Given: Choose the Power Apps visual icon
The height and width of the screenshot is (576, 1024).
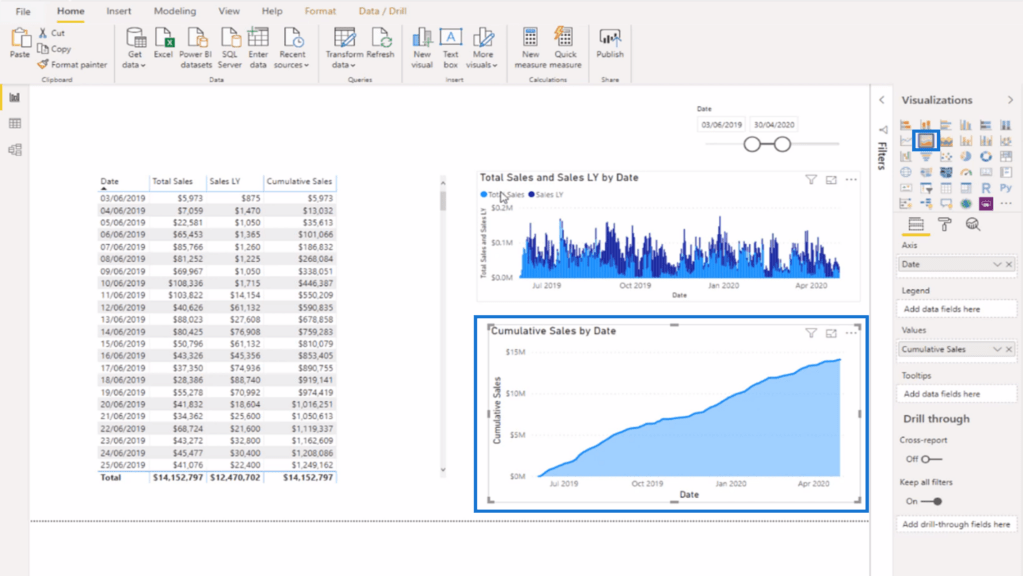Looking at the screenshot, I should (x=986, y=204).
